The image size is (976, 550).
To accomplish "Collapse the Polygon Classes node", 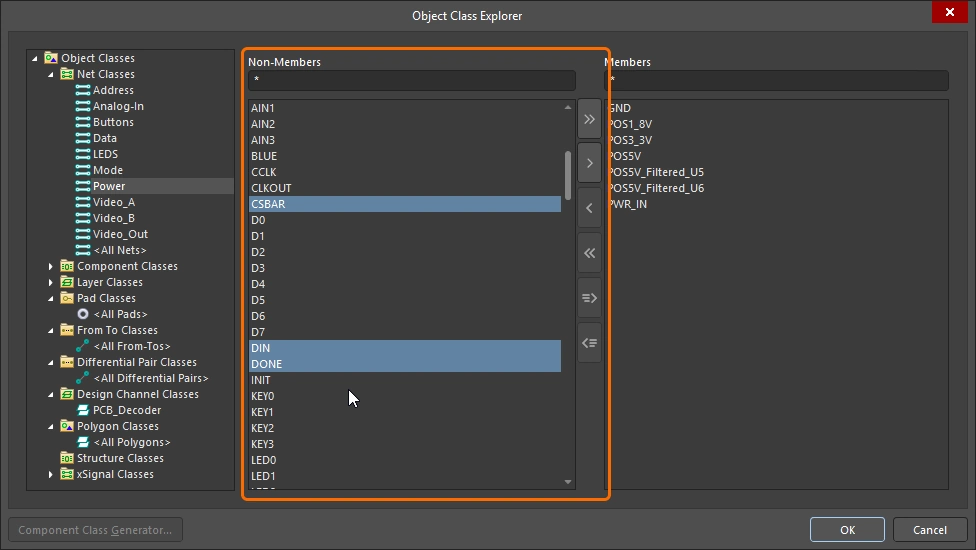I will [x=51, y=426].
